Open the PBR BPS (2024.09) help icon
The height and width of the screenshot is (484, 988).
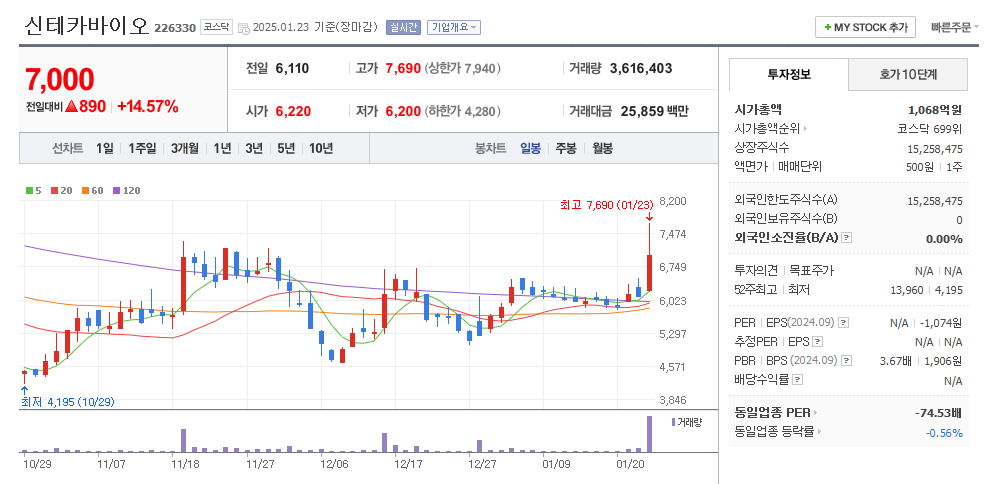click(847, 361)
